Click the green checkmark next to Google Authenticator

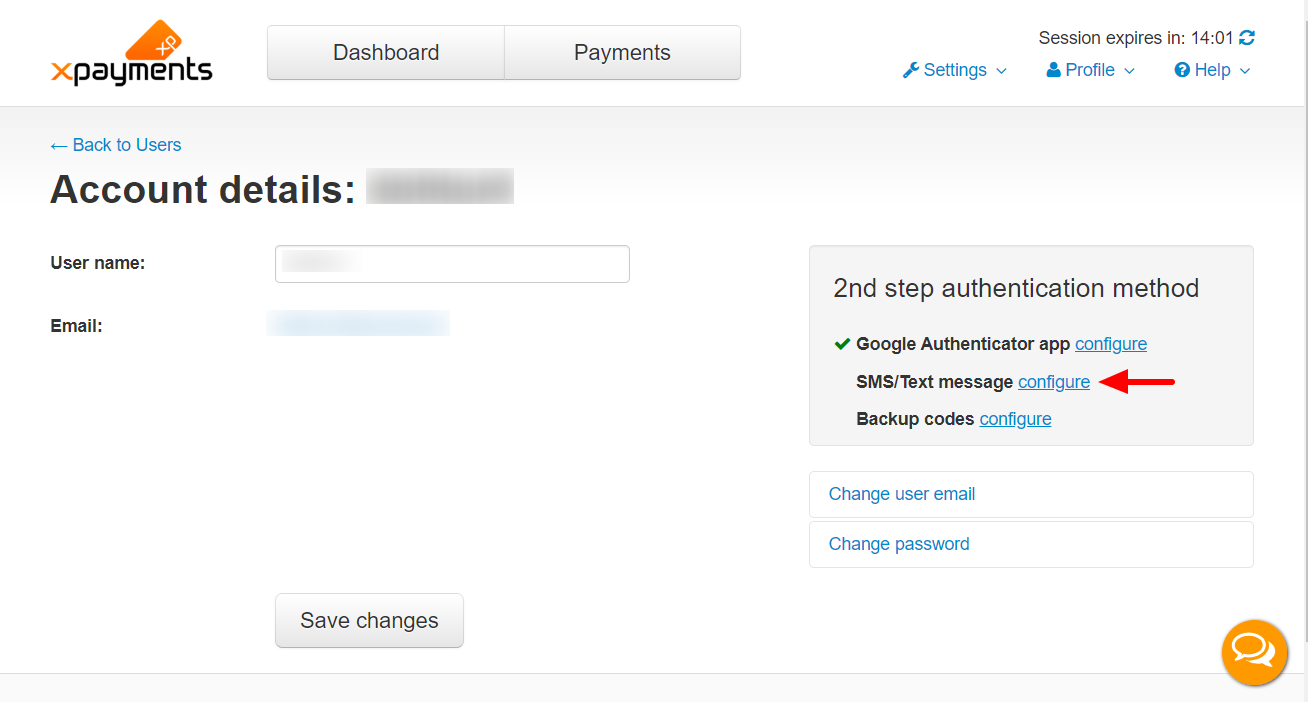pos(842,344)
